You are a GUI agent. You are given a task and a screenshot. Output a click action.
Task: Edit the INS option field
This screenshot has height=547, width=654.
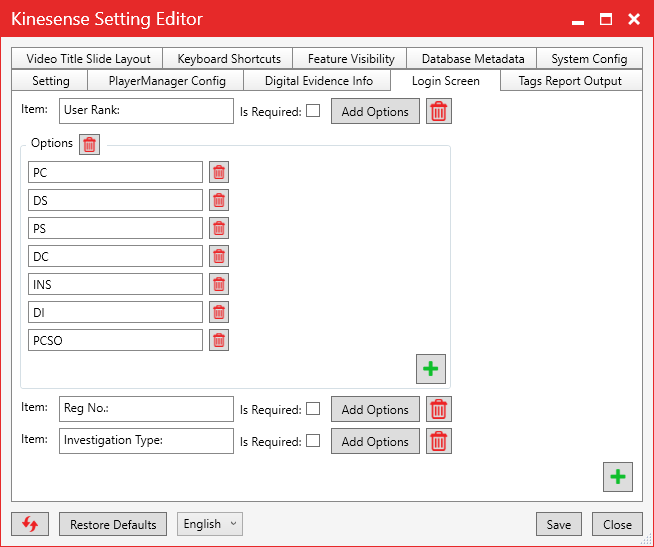[x=116, y=284]
